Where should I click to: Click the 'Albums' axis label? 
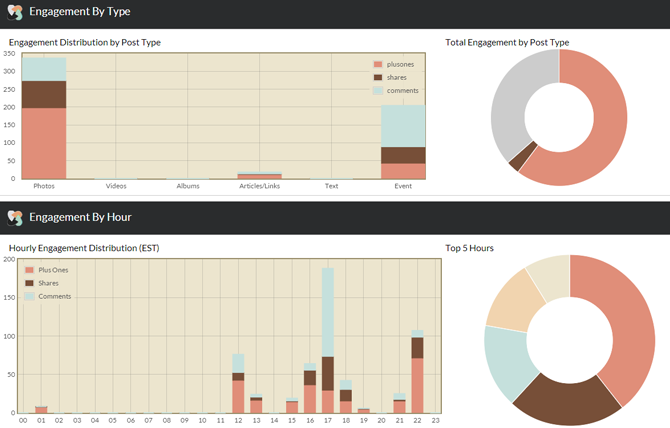[x=188, y=186]
